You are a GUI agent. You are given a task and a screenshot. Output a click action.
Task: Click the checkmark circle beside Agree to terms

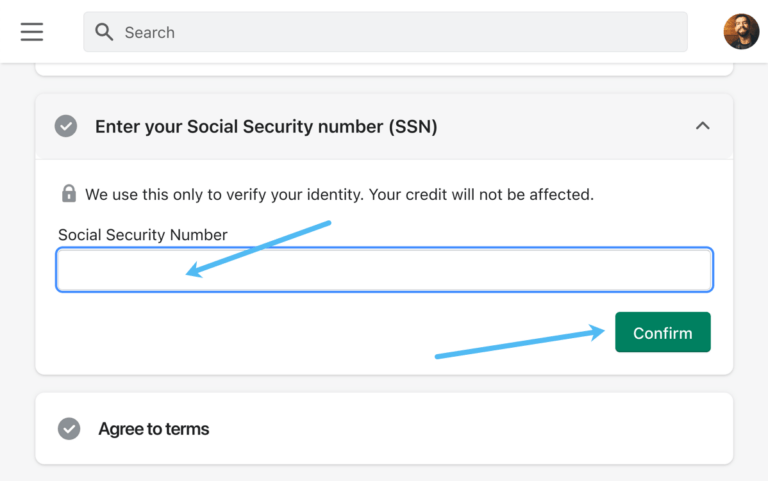coord(69,429)
